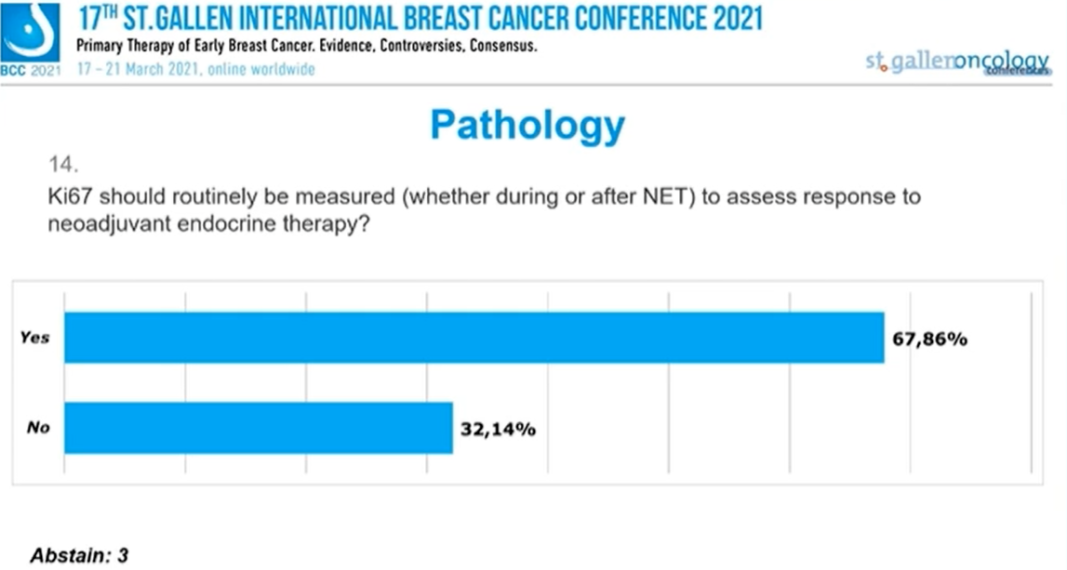1067x570 pixels.
Task: Click the conference title header text
Action: tap(420, 18)
